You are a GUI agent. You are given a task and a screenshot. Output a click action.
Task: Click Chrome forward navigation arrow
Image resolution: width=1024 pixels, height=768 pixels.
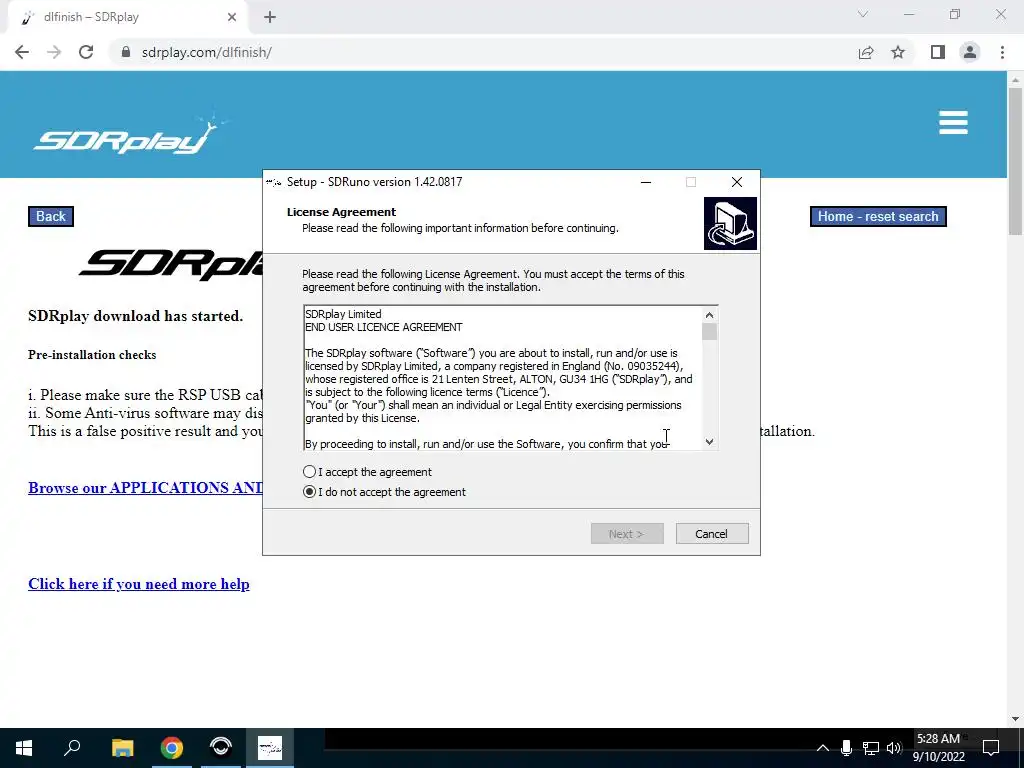54,52
